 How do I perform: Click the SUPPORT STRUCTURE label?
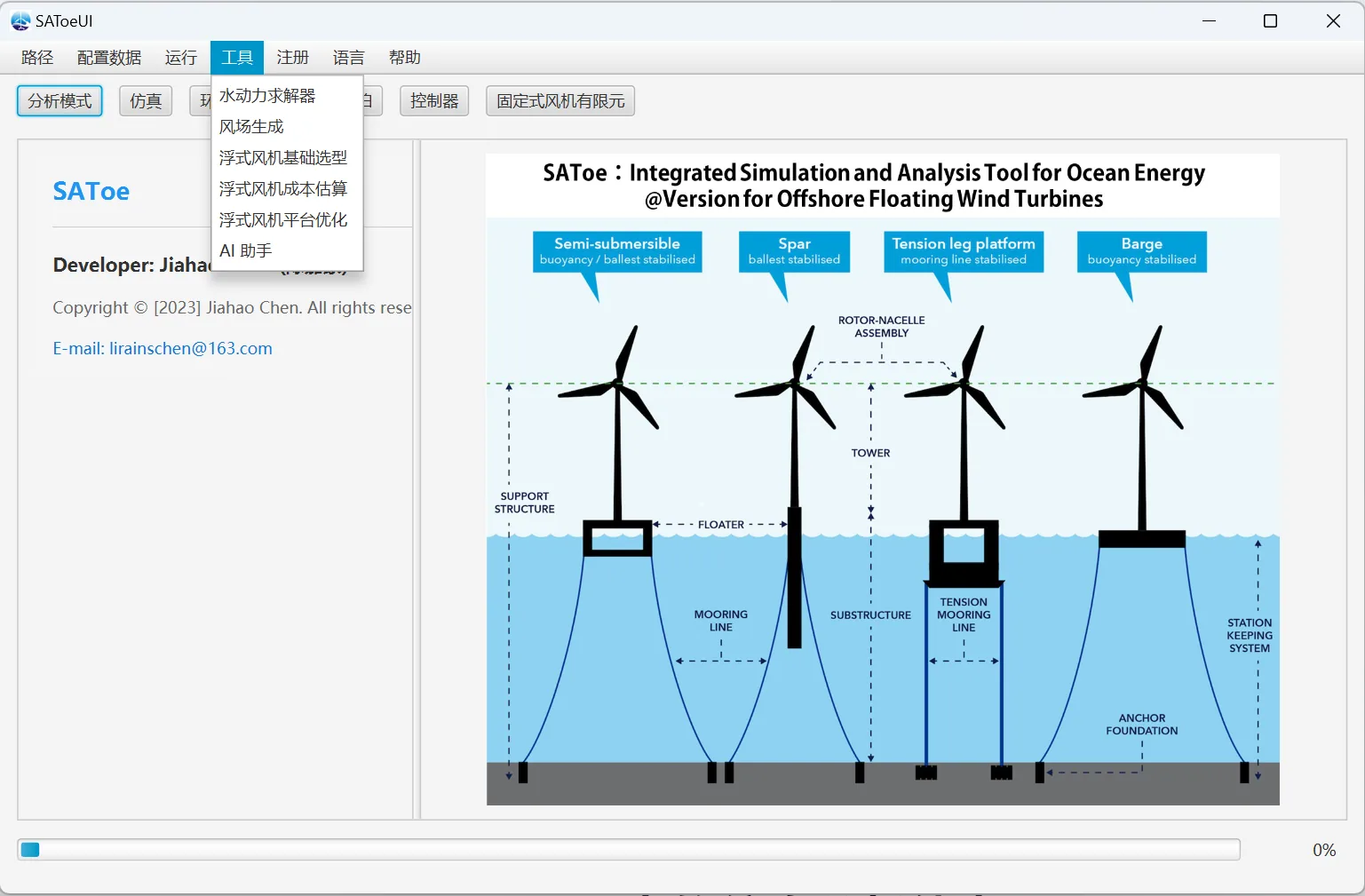point(525,503)
